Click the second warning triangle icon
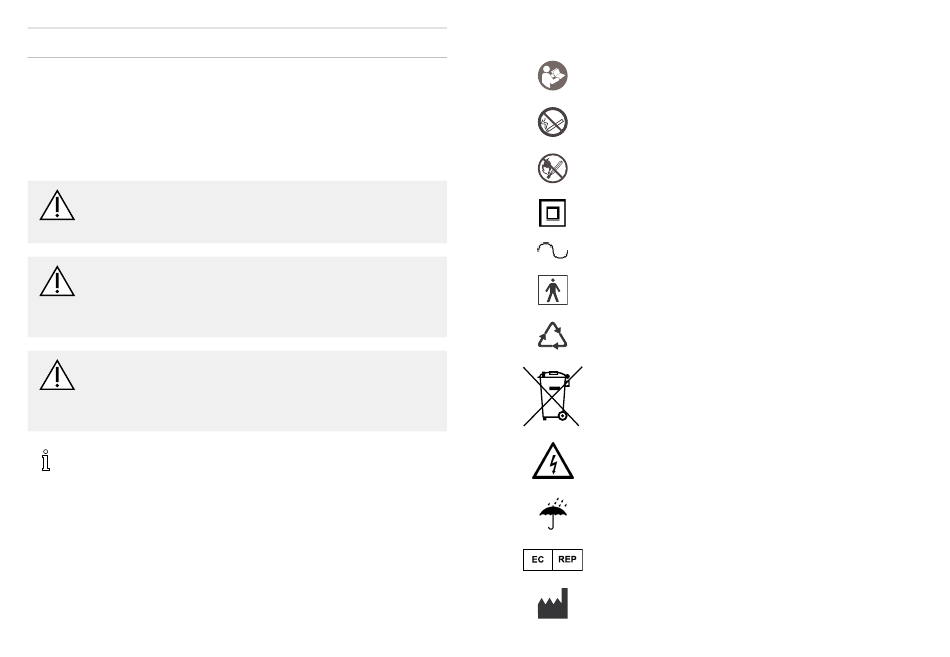This screenshot has height=657, width=950. 57,282
